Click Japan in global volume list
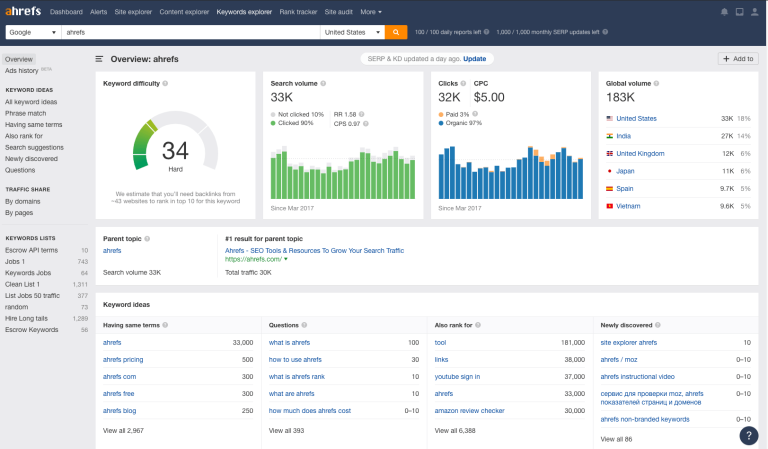The height and width of the screenshot is (449, 768). 625,171
